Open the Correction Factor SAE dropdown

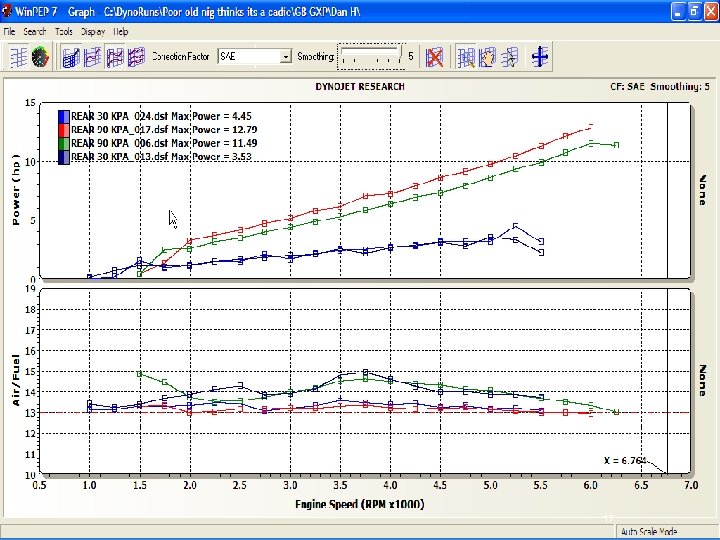286,56
